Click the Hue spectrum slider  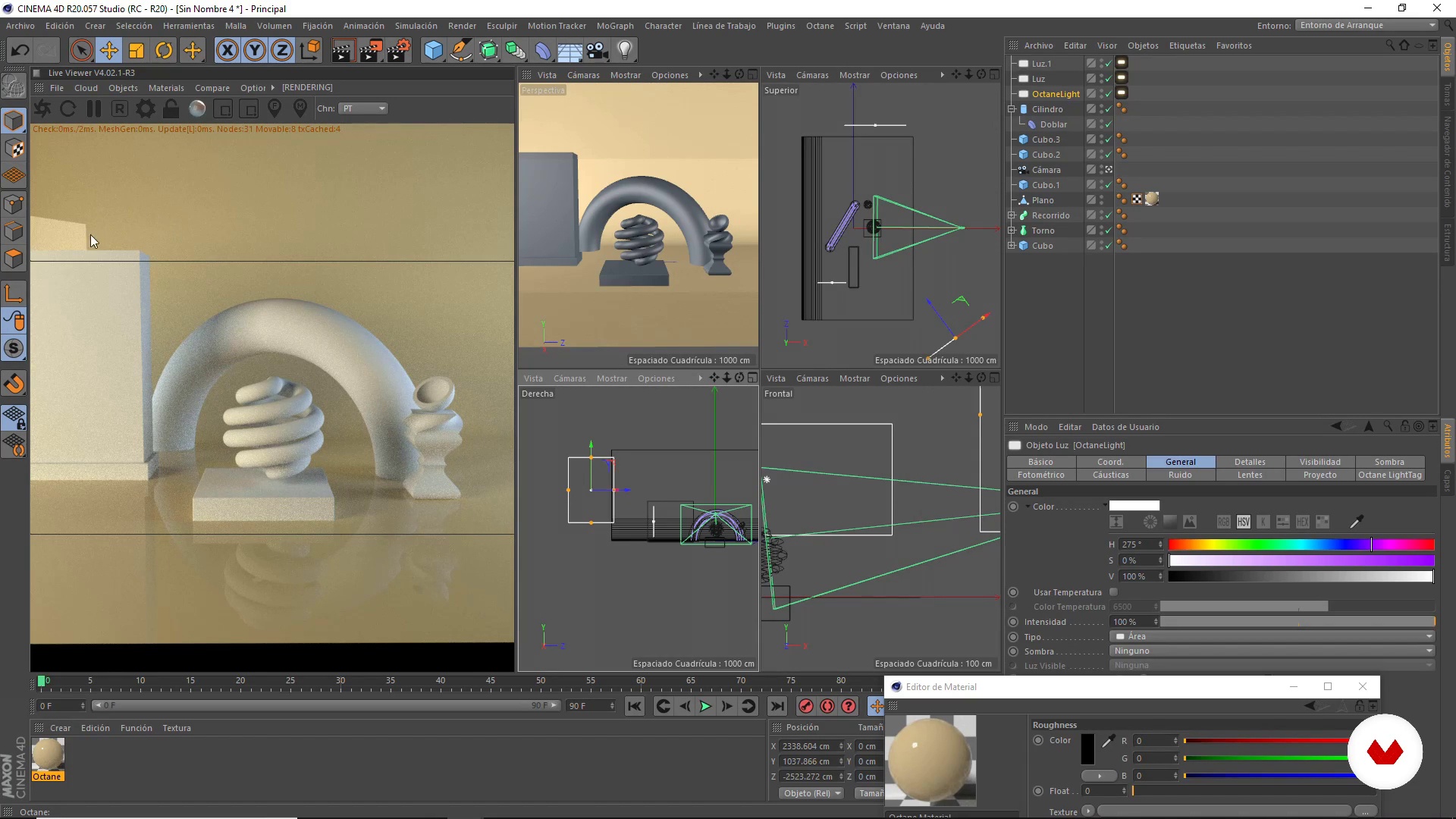[x=1301, y=544]
